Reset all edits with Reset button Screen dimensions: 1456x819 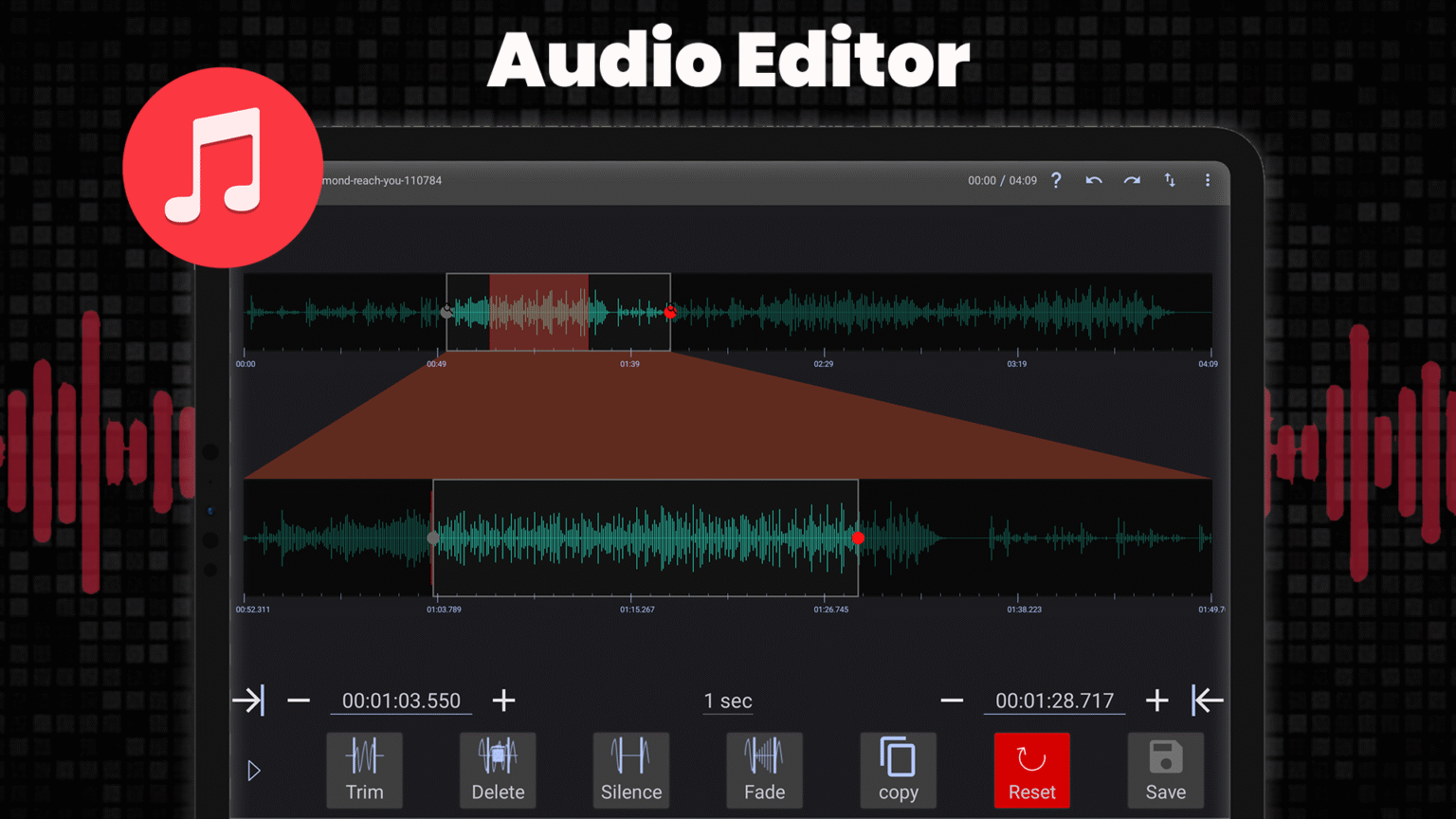click(1031, 770)
